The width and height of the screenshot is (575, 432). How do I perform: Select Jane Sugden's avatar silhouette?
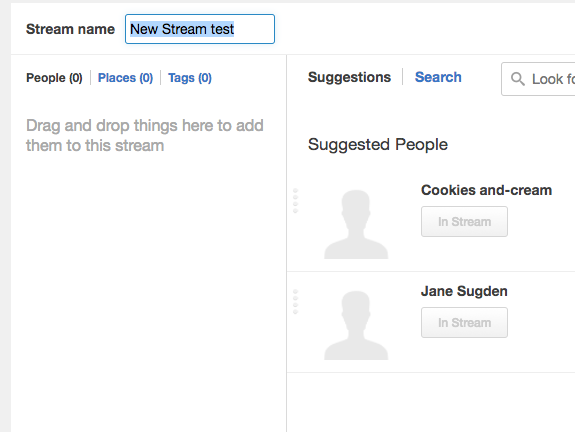pyautogui.click(x=356, y=325)
